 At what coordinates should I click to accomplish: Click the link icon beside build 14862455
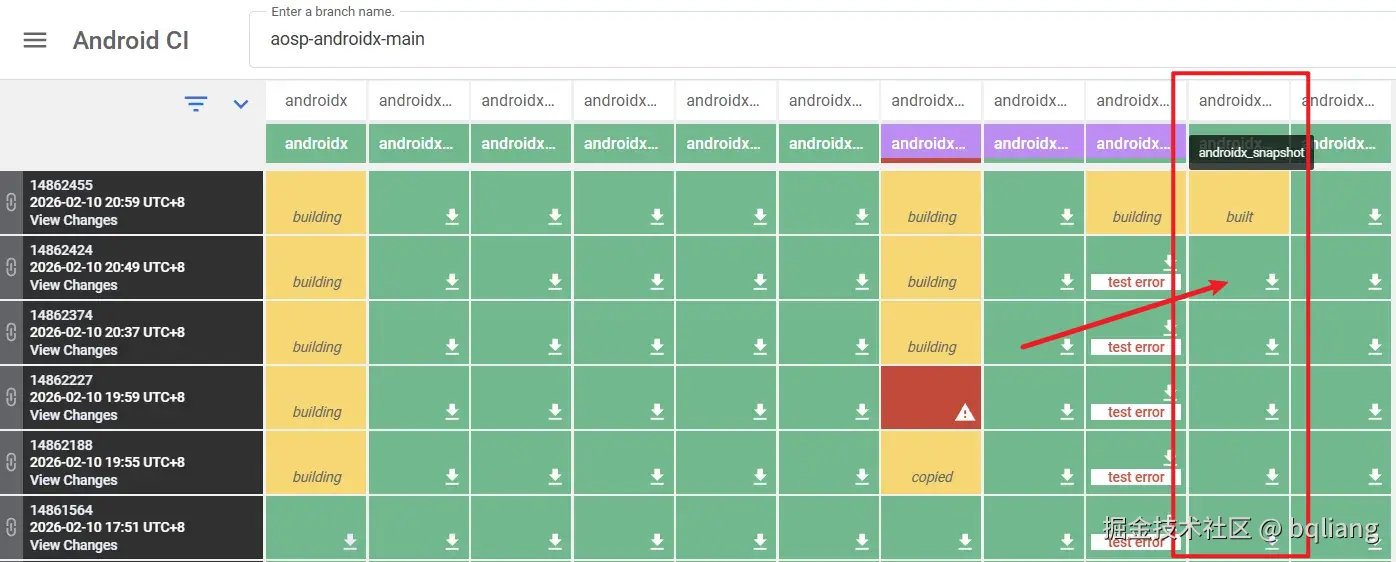pyautogui.click(x=11, y=202)
